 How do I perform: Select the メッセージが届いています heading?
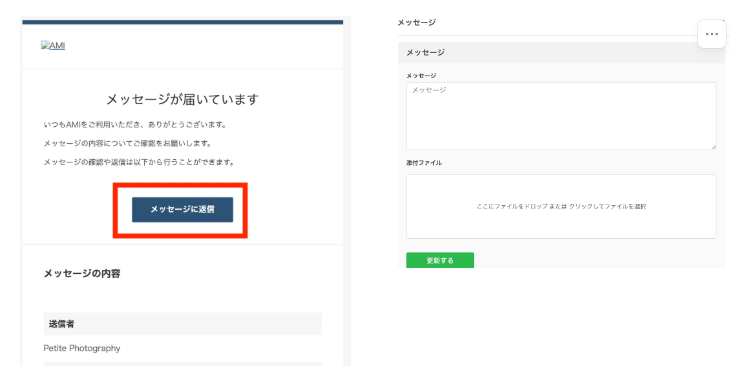(182, 99)
